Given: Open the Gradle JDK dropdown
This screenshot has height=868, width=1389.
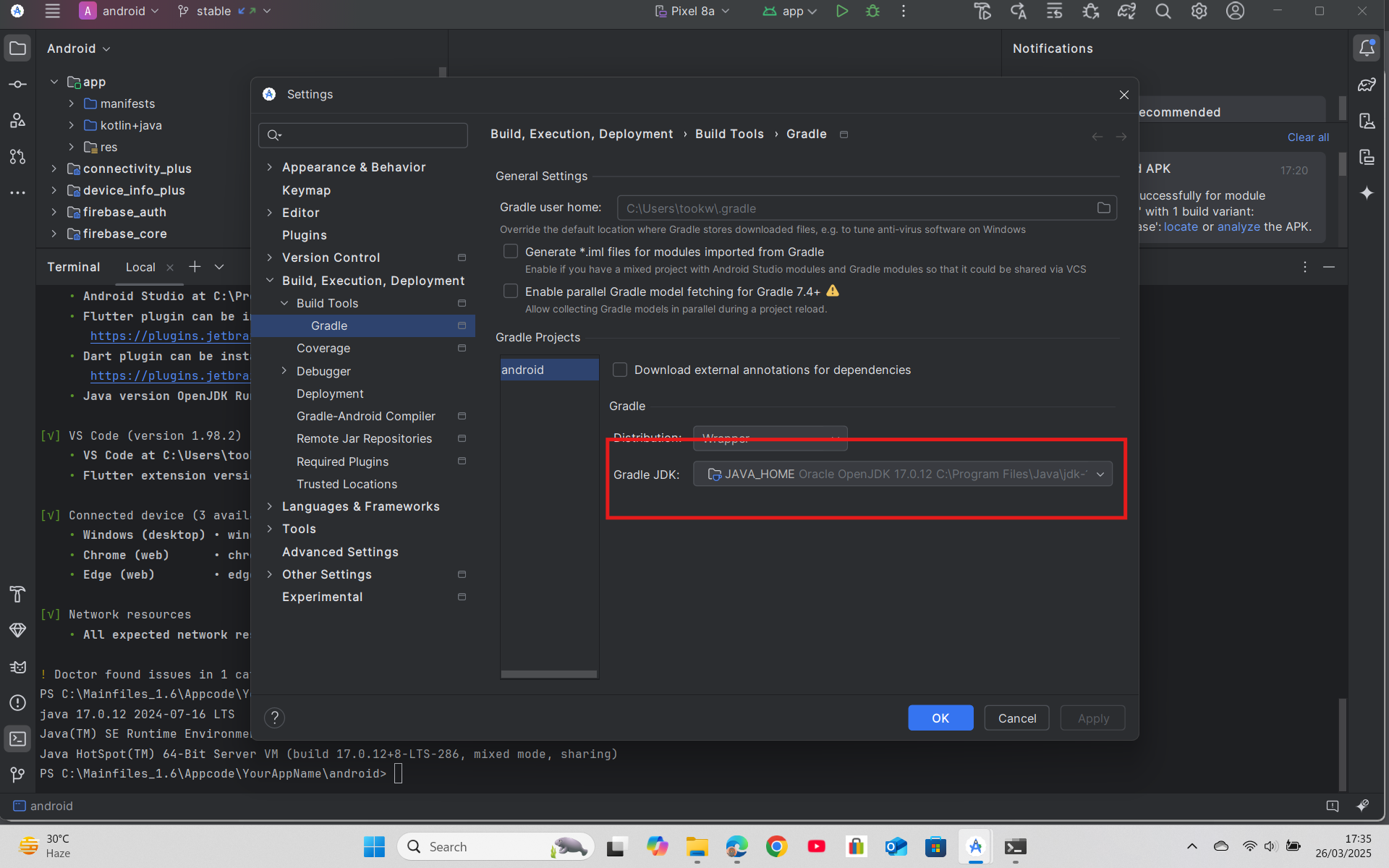Looking at the screenshot, I should pos(903,475).
